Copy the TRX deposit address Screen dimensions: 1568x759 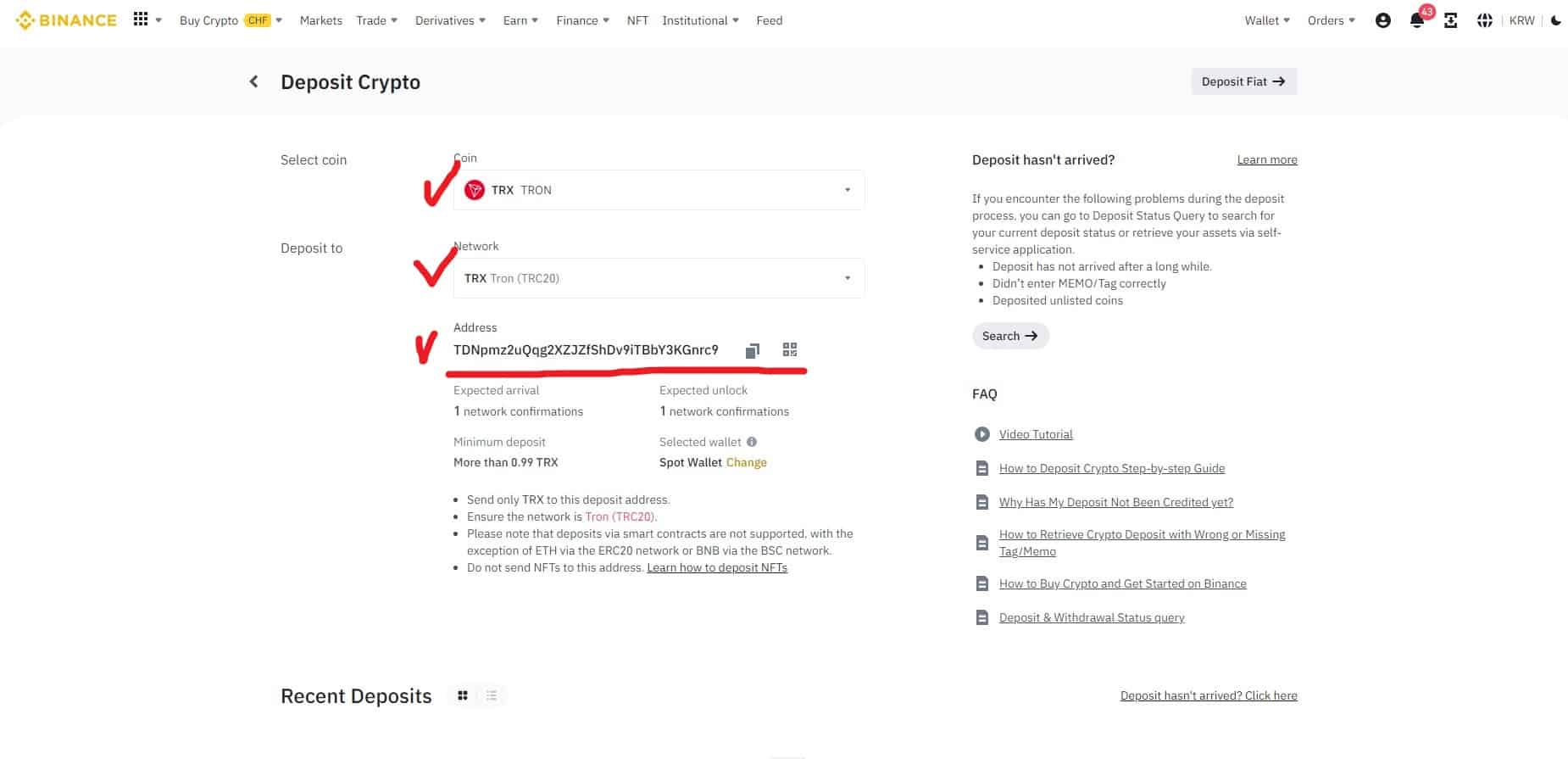coord(752,350)
